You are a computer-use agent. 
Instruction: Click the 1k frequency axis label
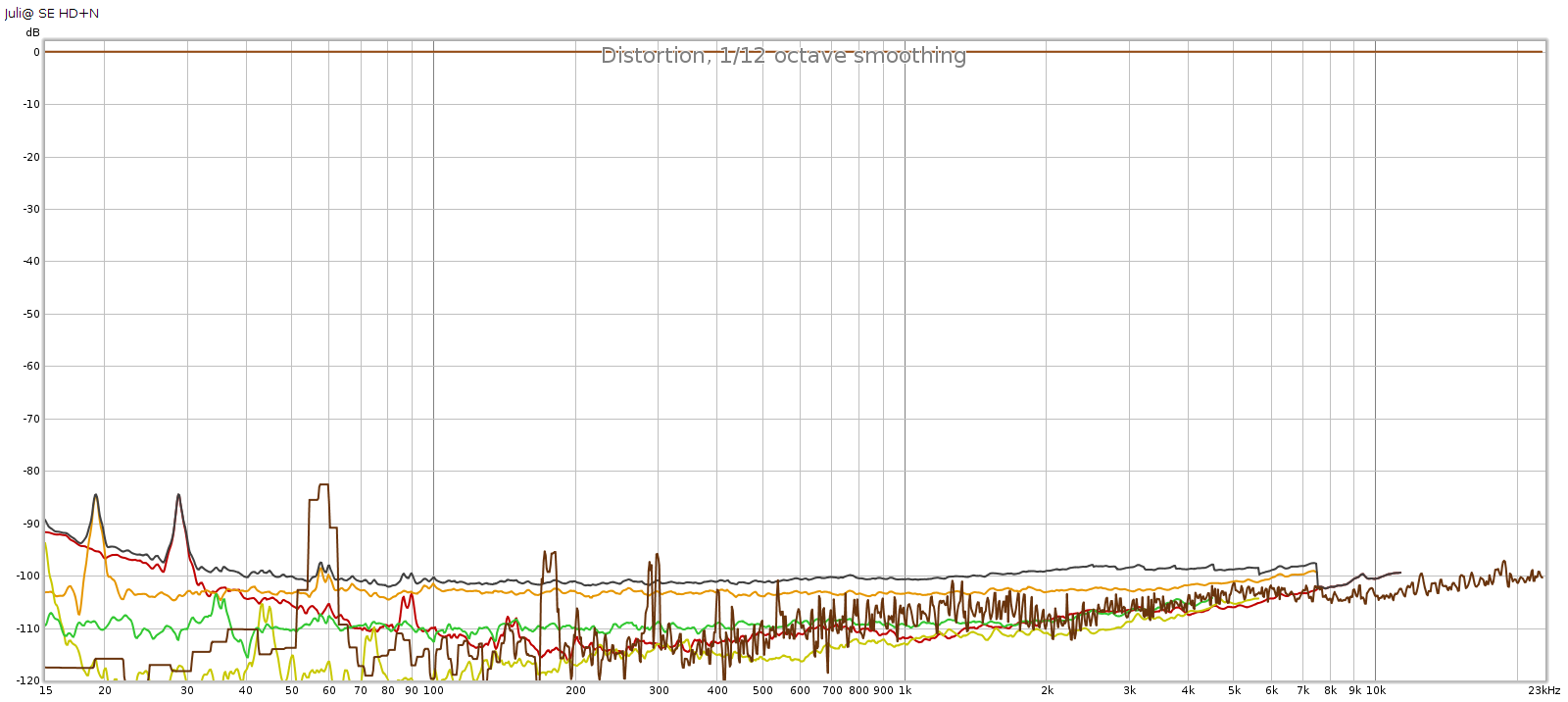tap(906, 690)
